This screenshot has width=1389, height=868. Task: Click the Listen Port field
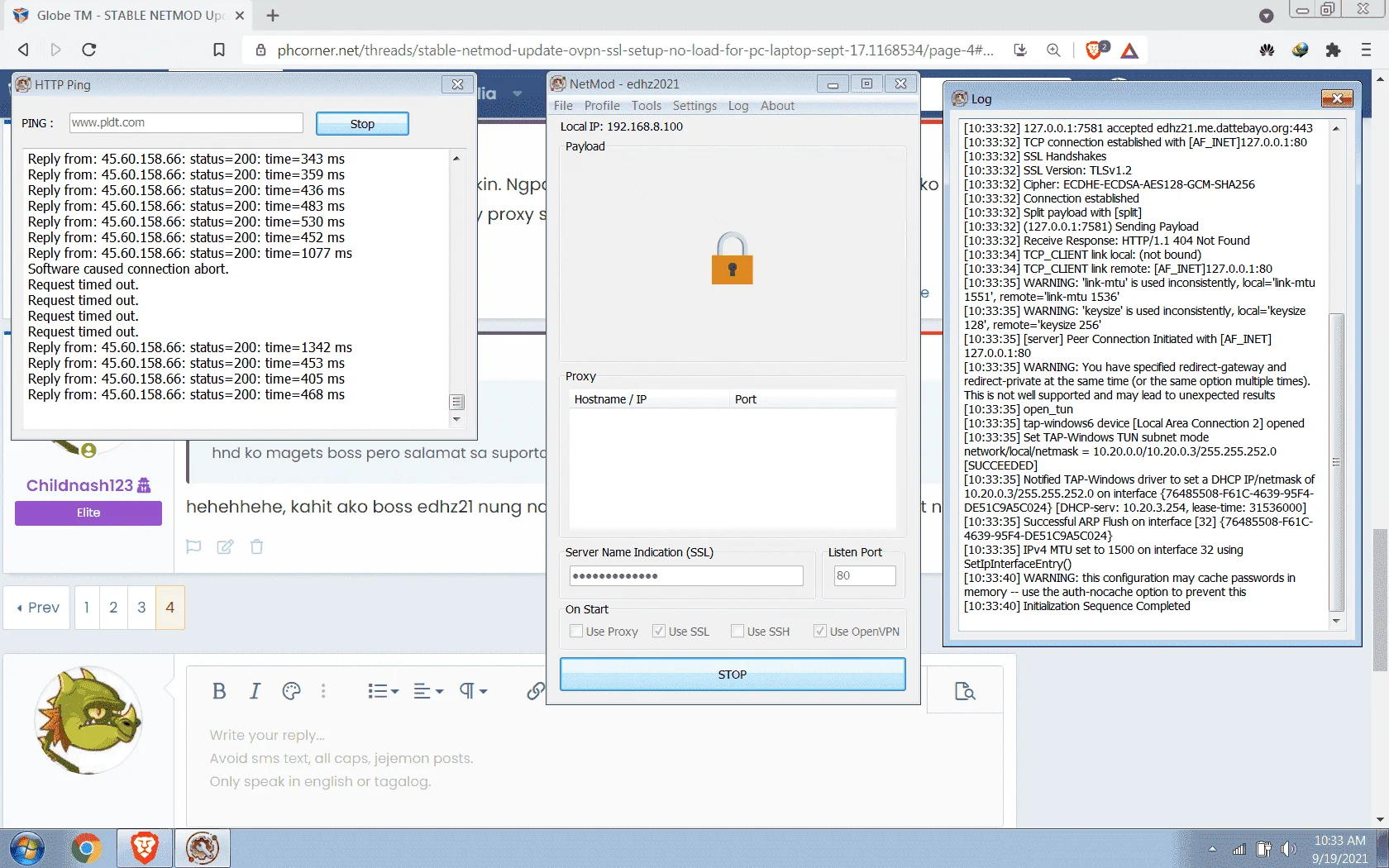865,575
